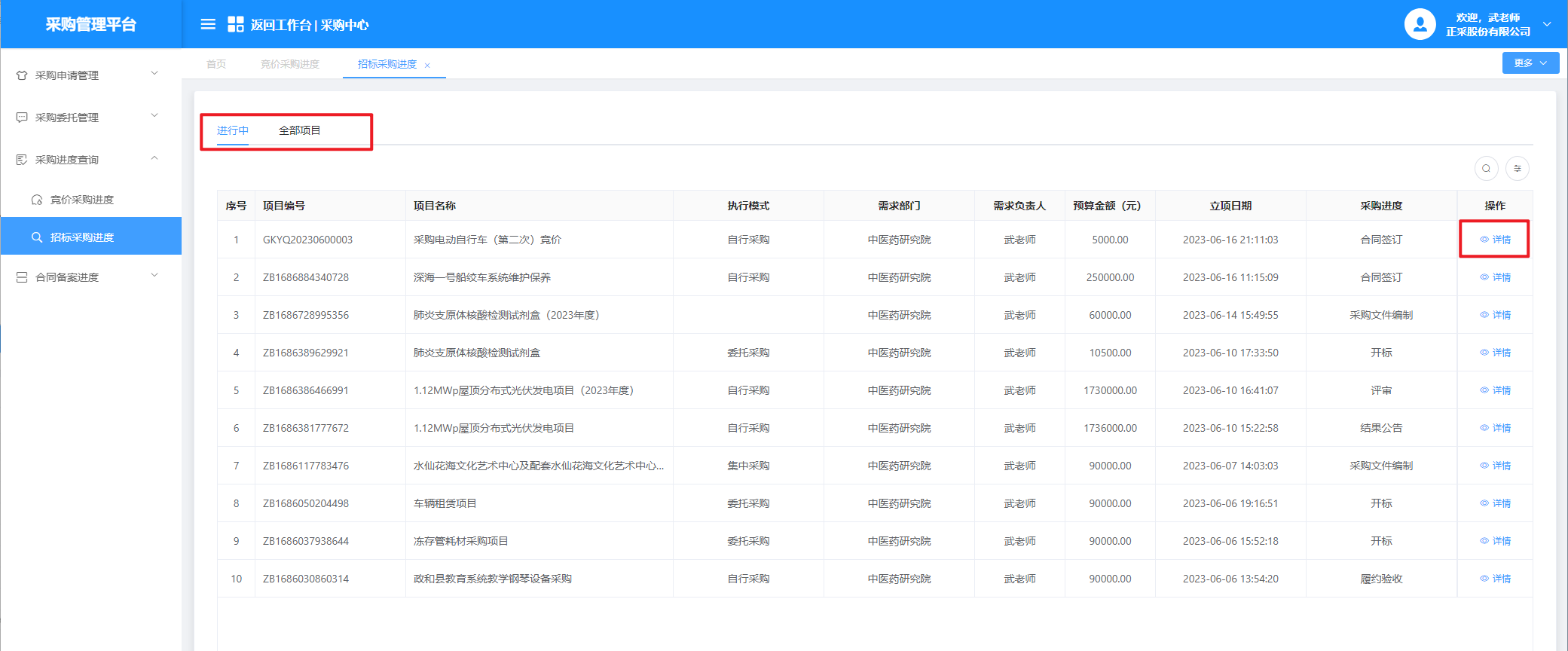Open the user account dropdown arrow
This screenshot has height=651, width=1568.
[1547, 24]
